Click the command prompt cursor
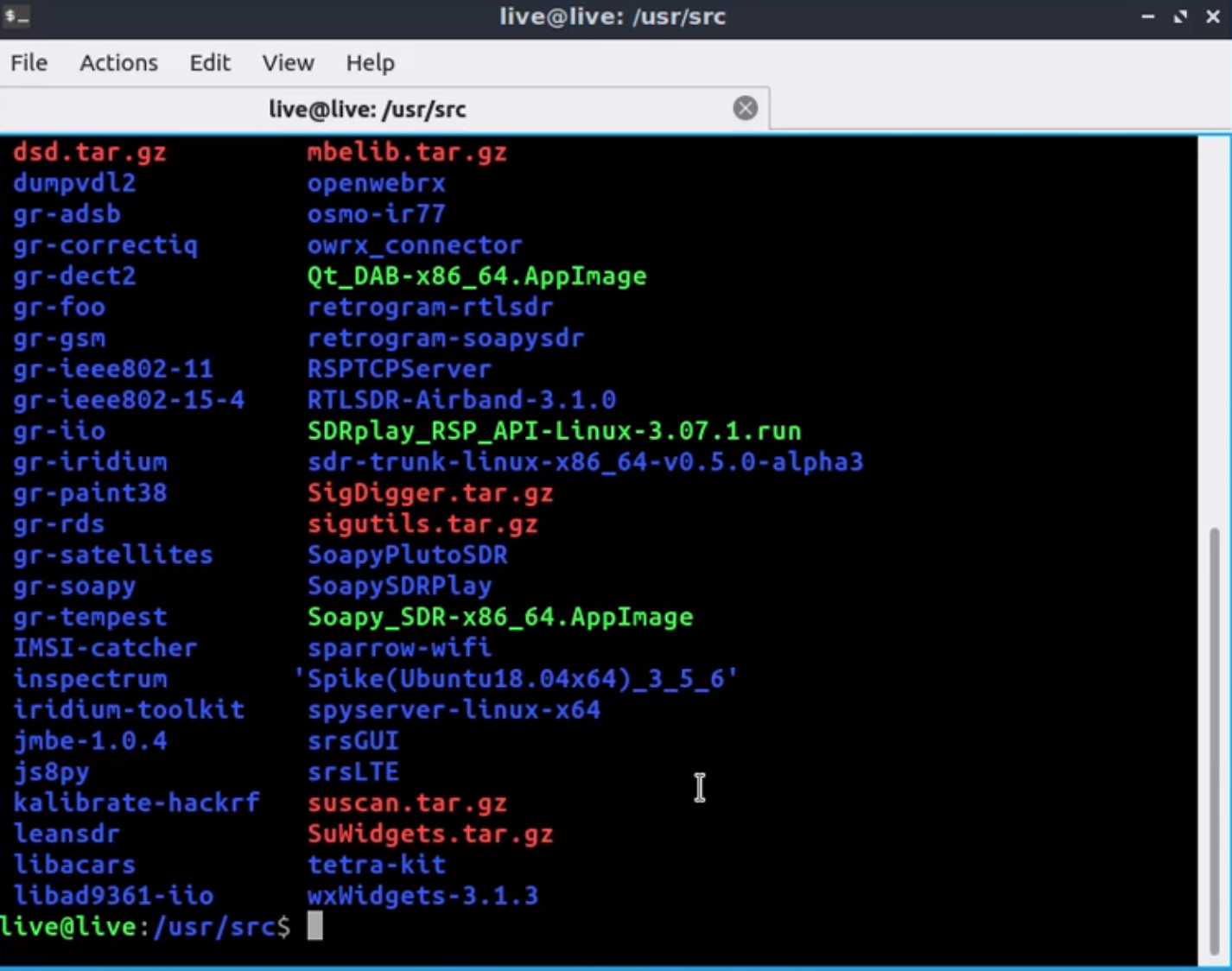 (x=315, y=926)
